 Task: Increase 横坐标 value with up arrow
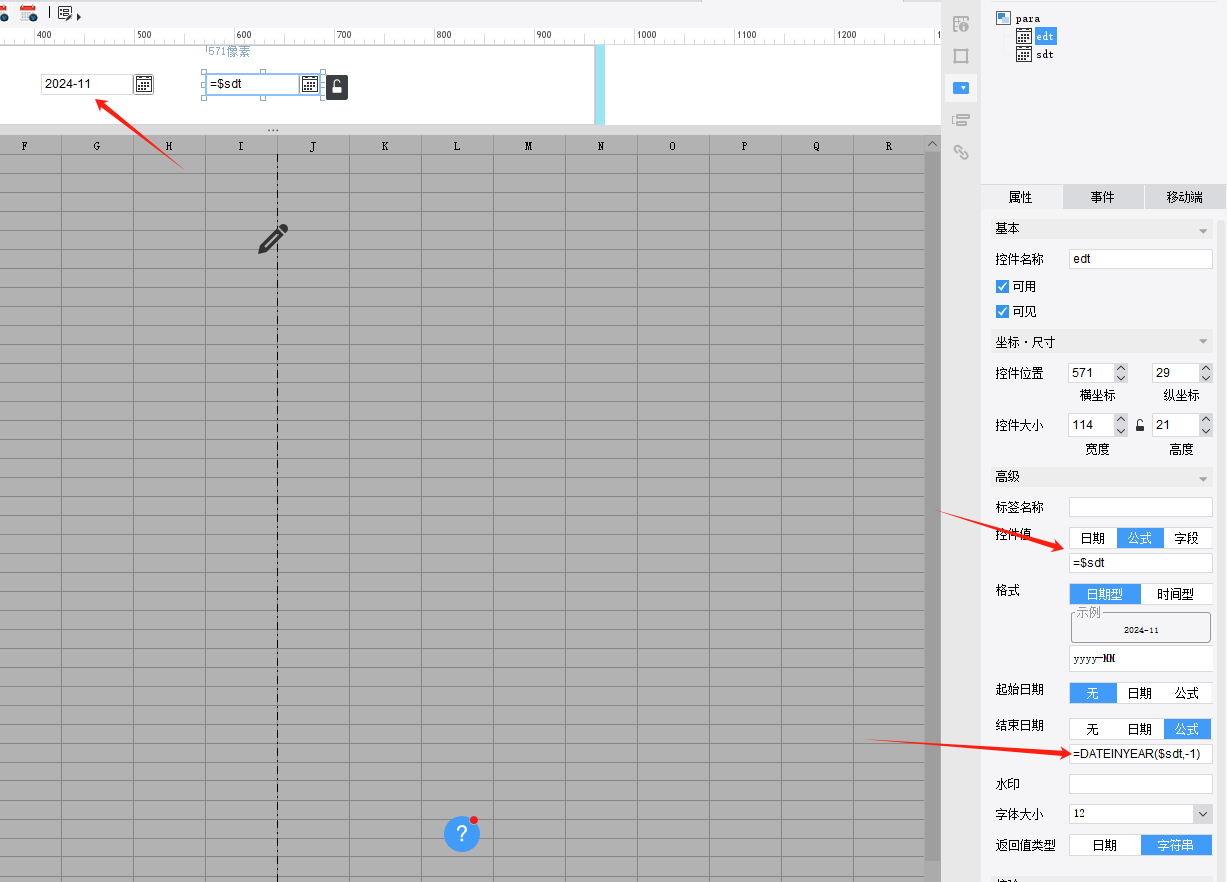click(x=1121, y=368)
